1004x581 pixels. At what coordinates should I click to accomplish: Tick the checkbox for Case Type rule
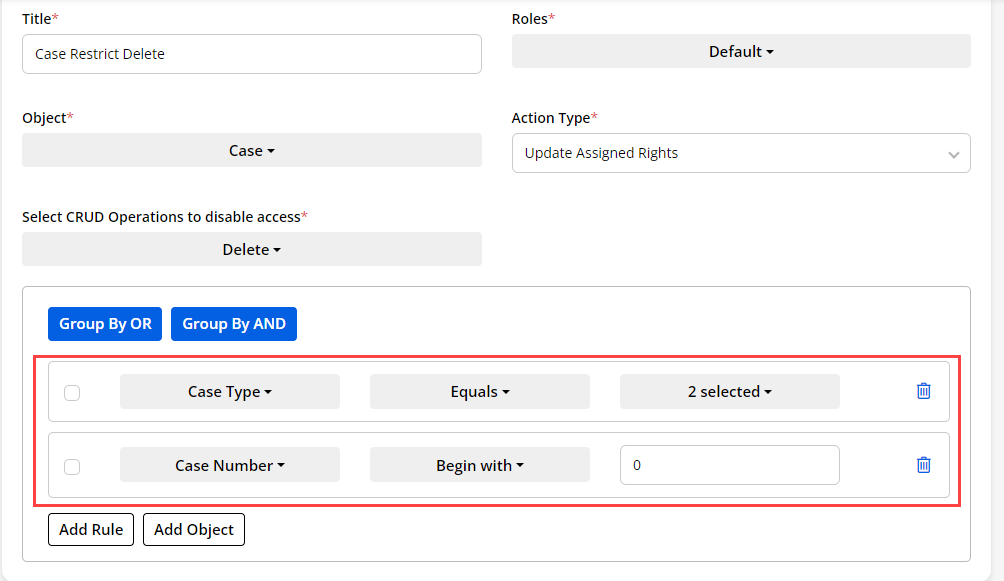click(72, 392)
